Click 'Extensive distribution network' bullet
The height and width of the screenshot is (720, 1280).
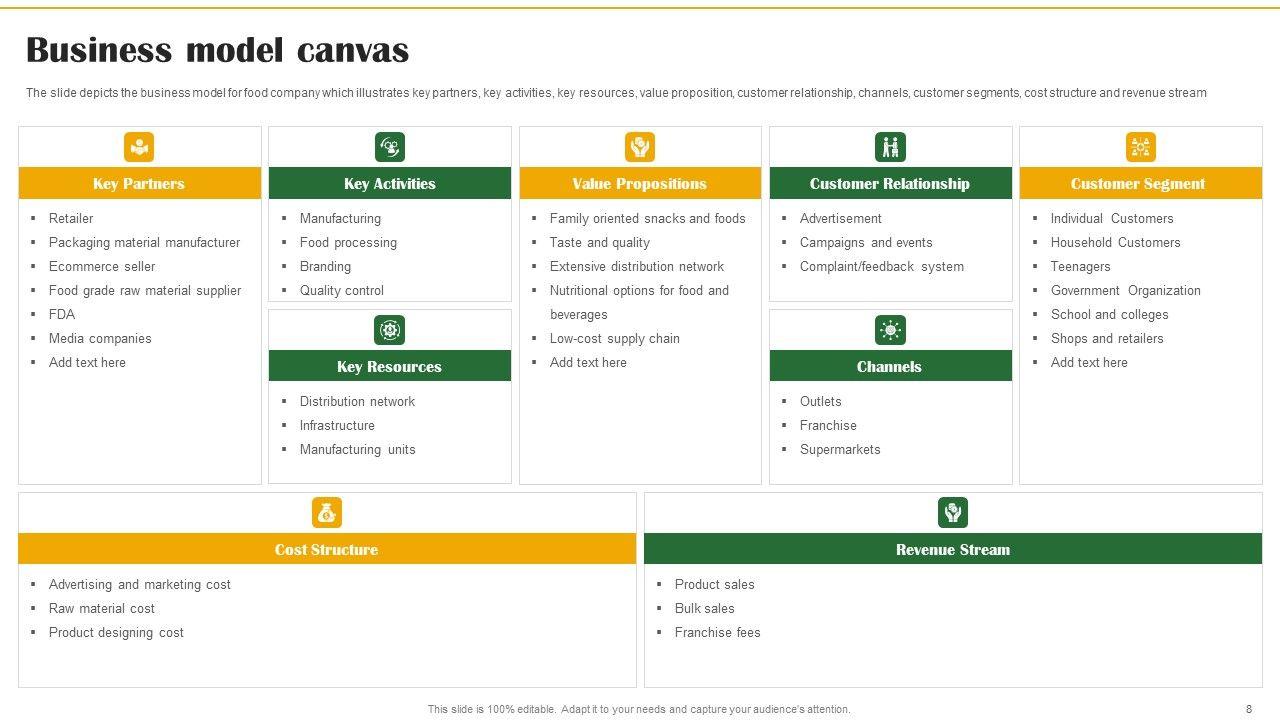point(637,266)
